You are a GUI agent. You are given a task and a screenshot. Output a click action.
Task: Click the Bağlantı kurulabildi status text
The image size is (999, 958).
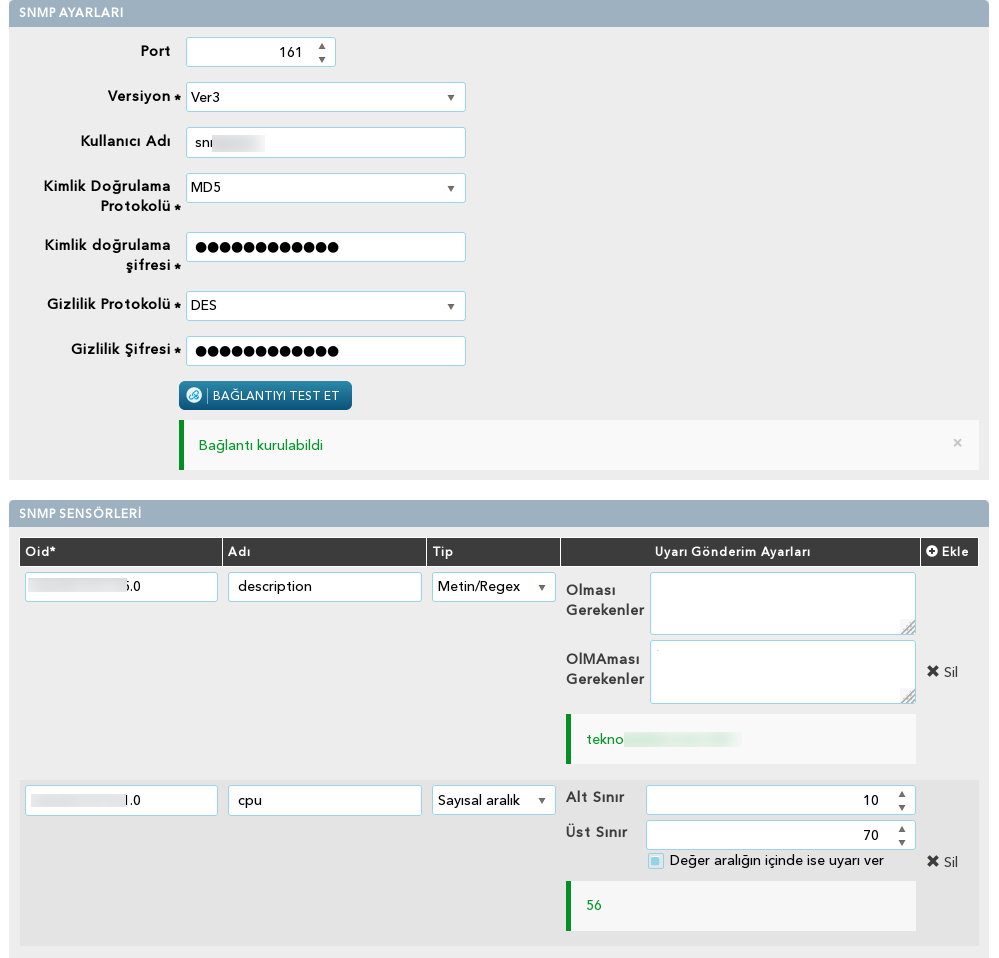point(261,445)
